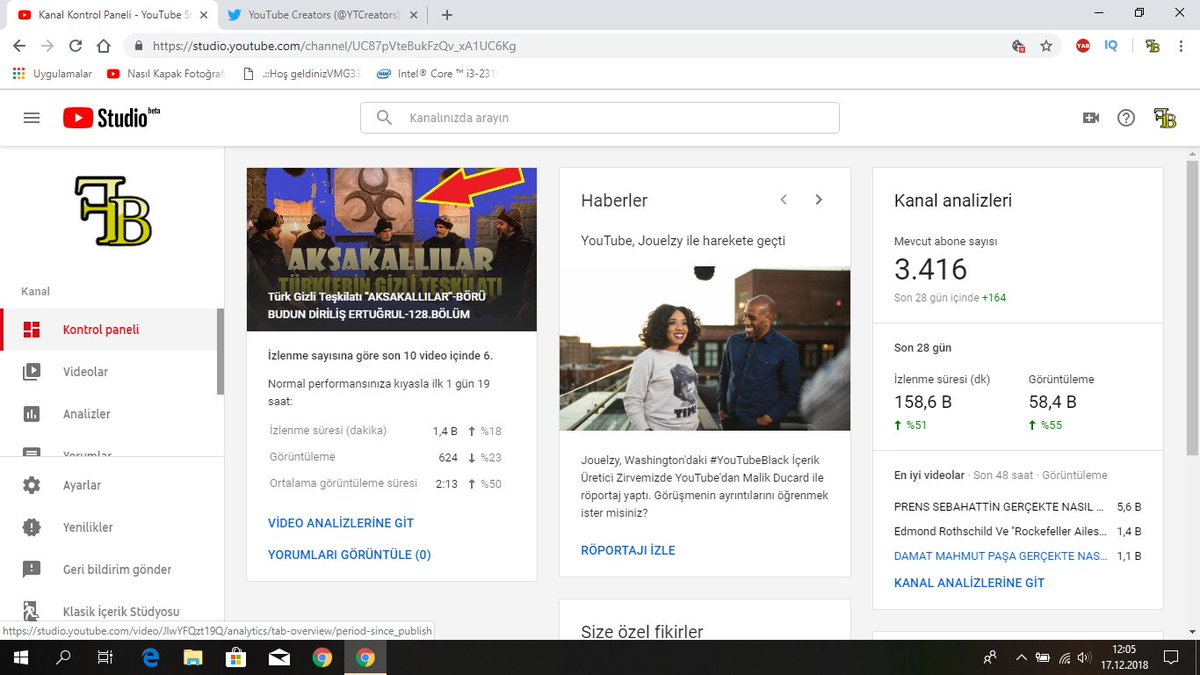
Task: Click the Yenilikler alert badge icon
Action: pos(32,527)
